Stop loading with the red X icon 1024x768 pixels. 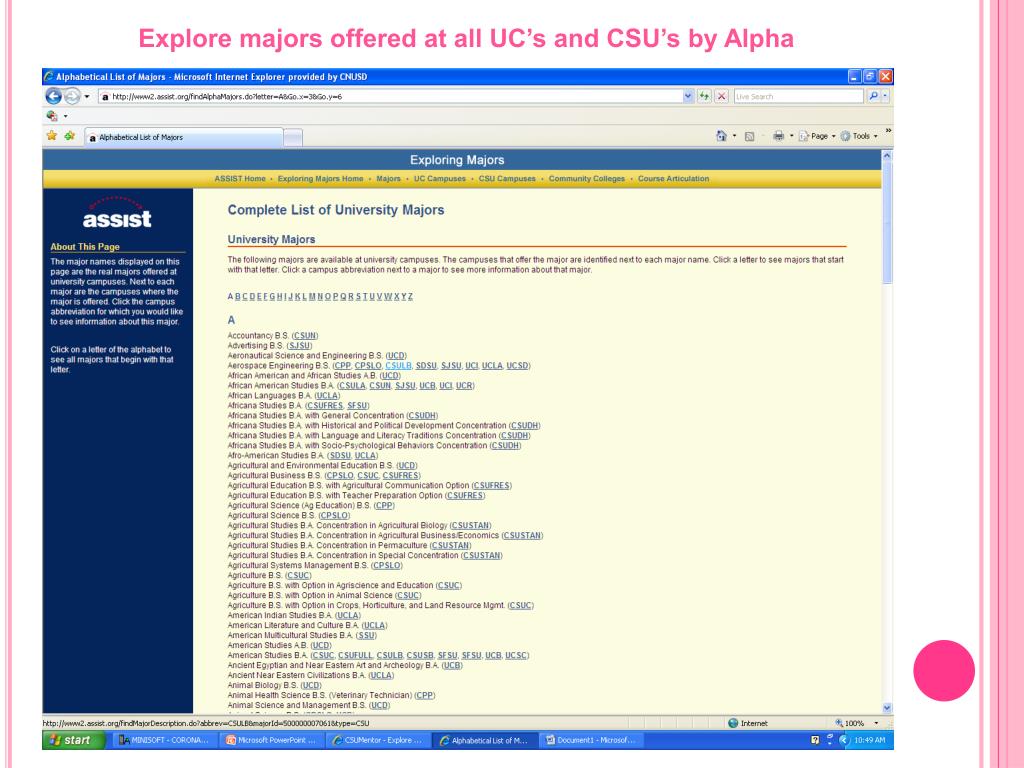click(x=722, y=97)
